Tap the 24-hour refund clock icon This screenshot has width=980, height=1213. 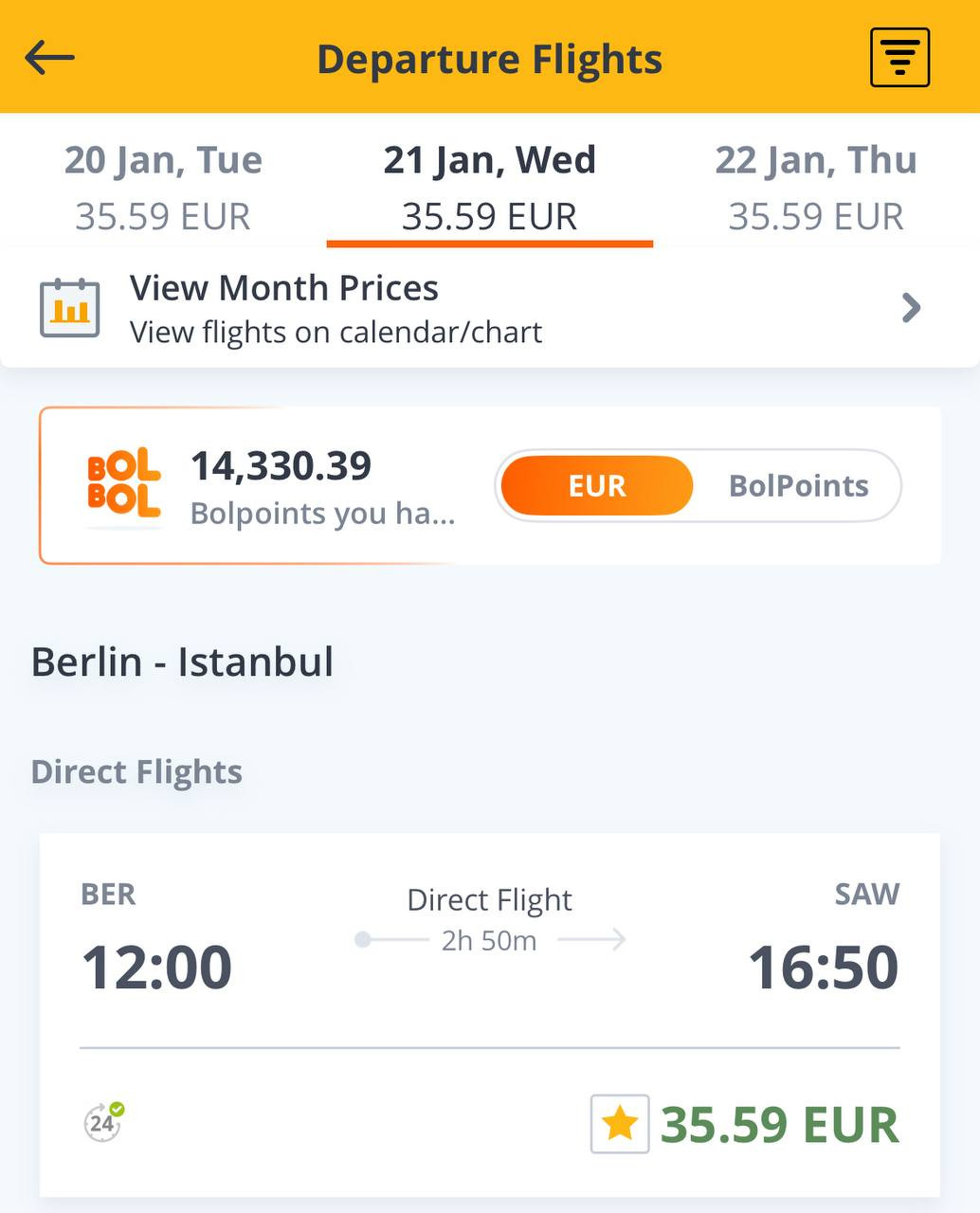[102, 1123]
